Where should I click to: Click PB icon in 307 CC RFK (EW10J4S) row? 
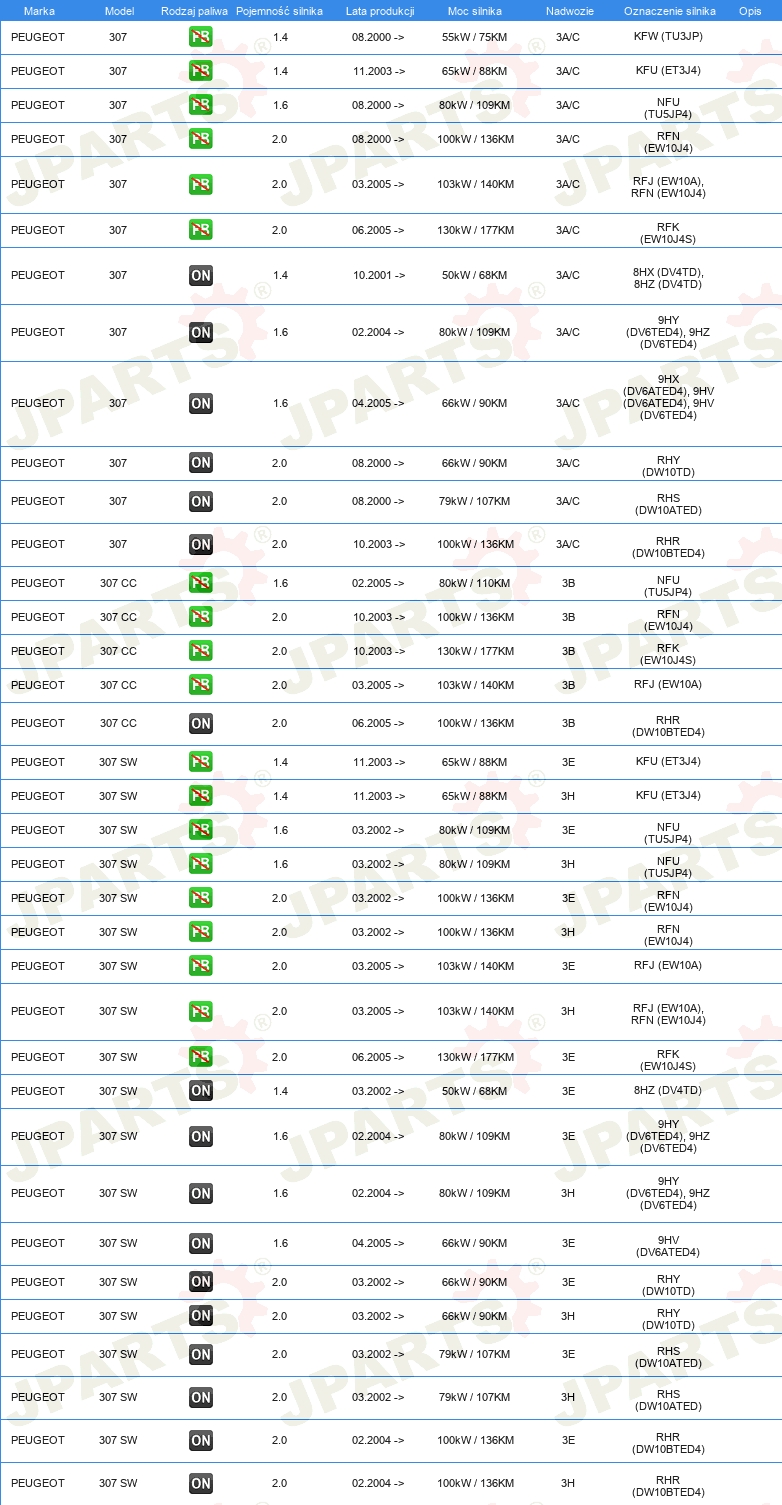pyautogui.click(x=201, y=651)
